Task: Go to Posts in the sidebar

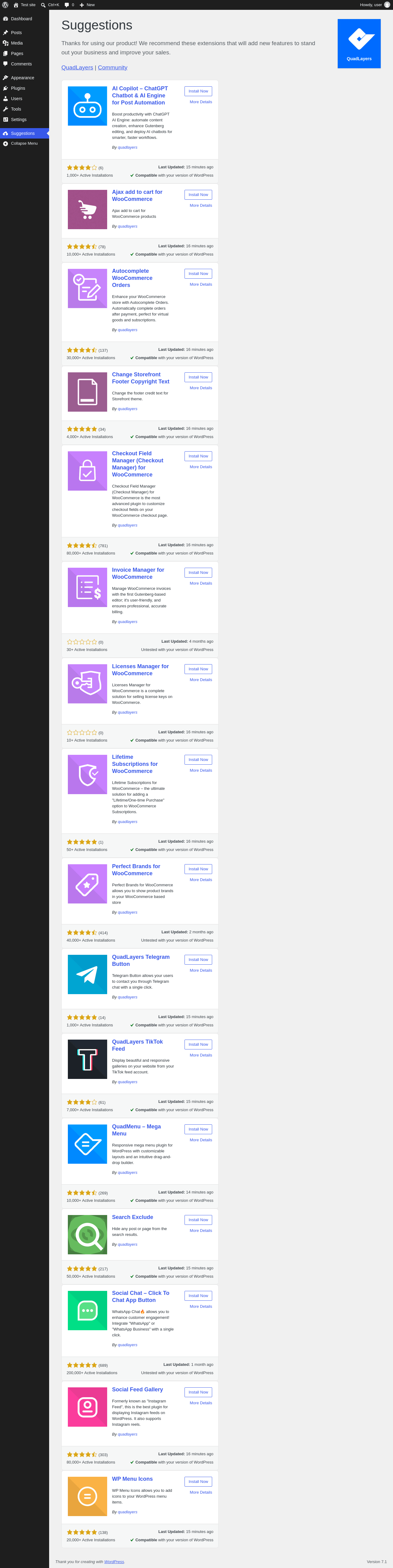Action: (24, 33)
